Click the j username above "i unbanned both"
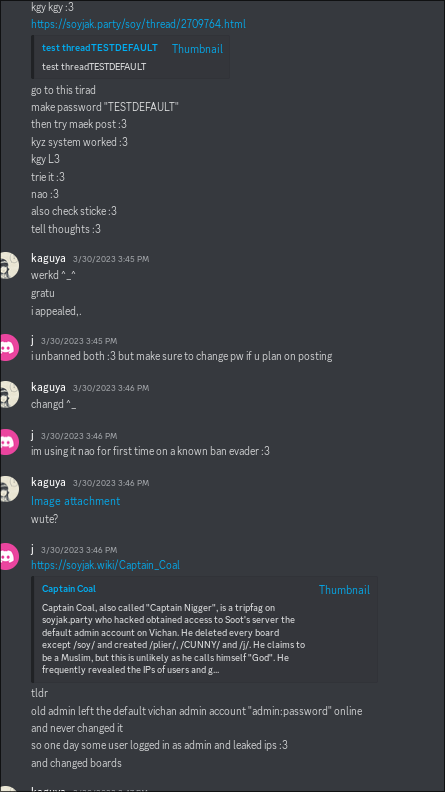This screenshot has height=792, width=445. (x=33, y=340)
